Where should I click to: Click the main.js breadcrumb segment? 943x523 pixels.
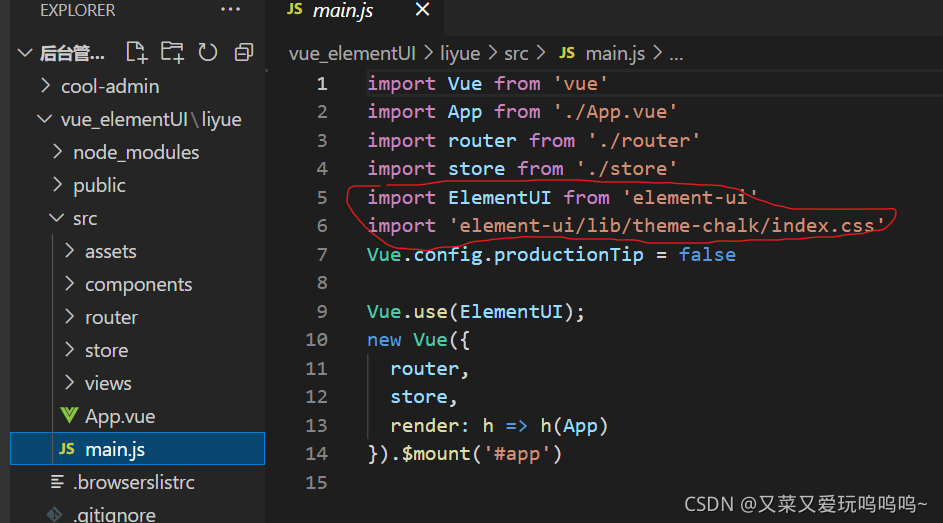tap(615, 54)
